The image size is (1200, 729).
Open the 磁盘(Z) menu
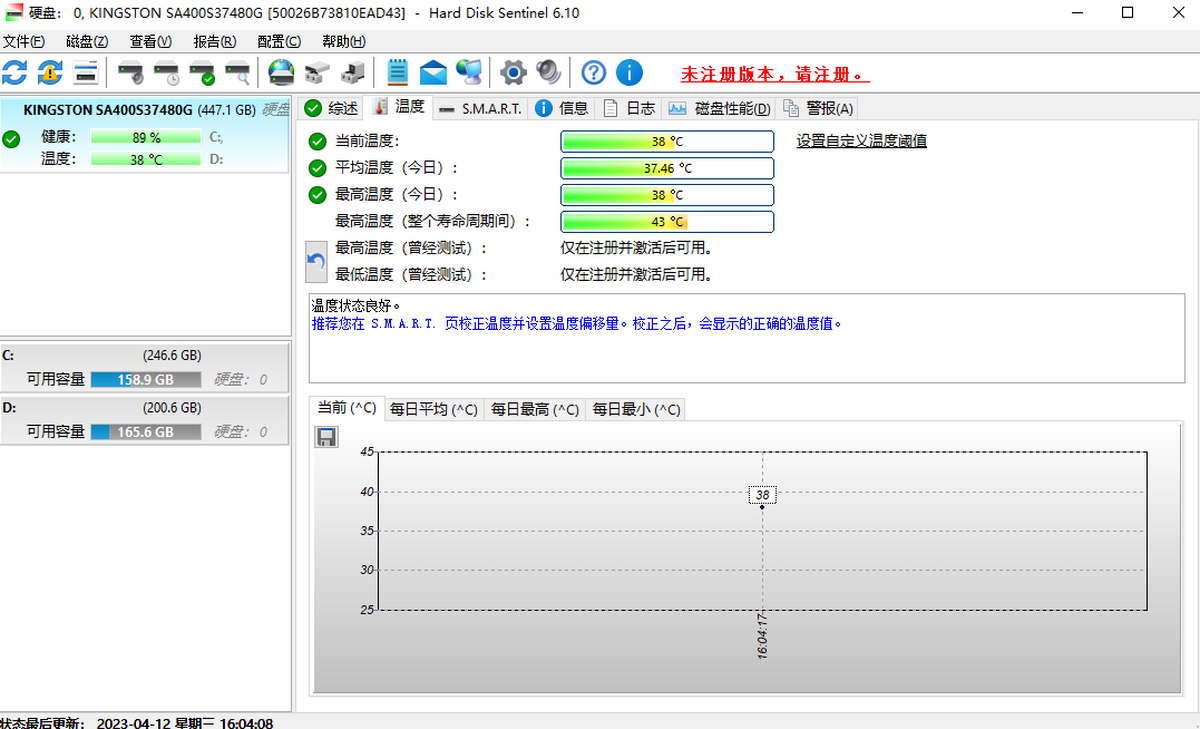click(x=87, y=41)
